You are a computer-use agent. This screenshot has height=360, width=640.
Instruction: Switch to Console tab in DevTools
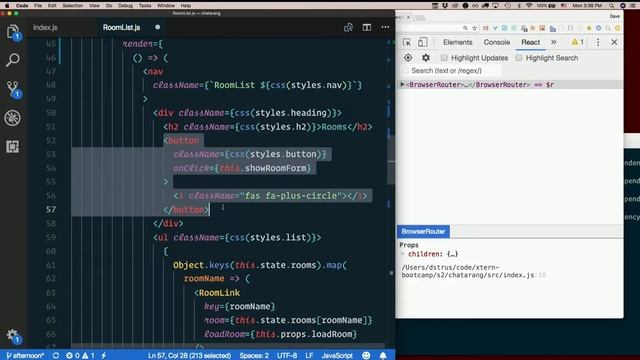[x=497, y=42]
